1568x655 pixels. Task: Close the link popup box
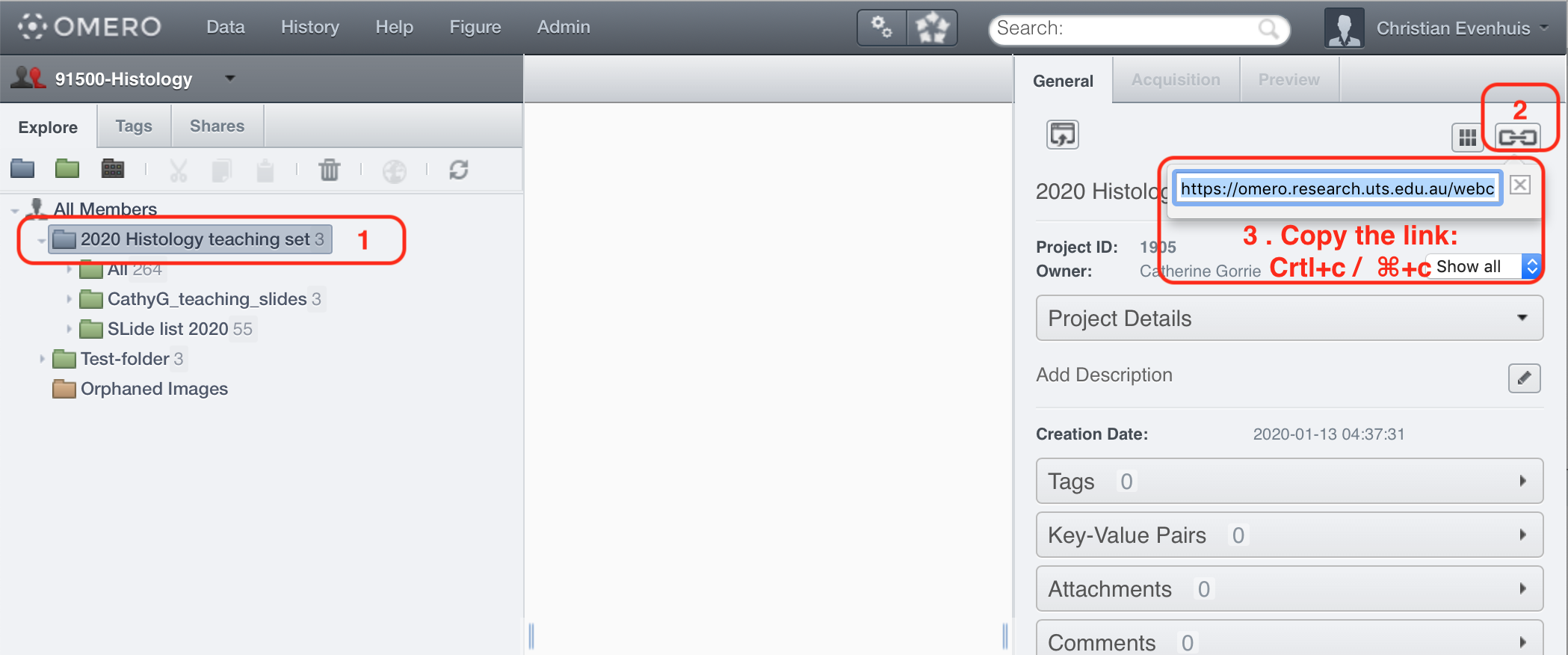pos(1520,185)
